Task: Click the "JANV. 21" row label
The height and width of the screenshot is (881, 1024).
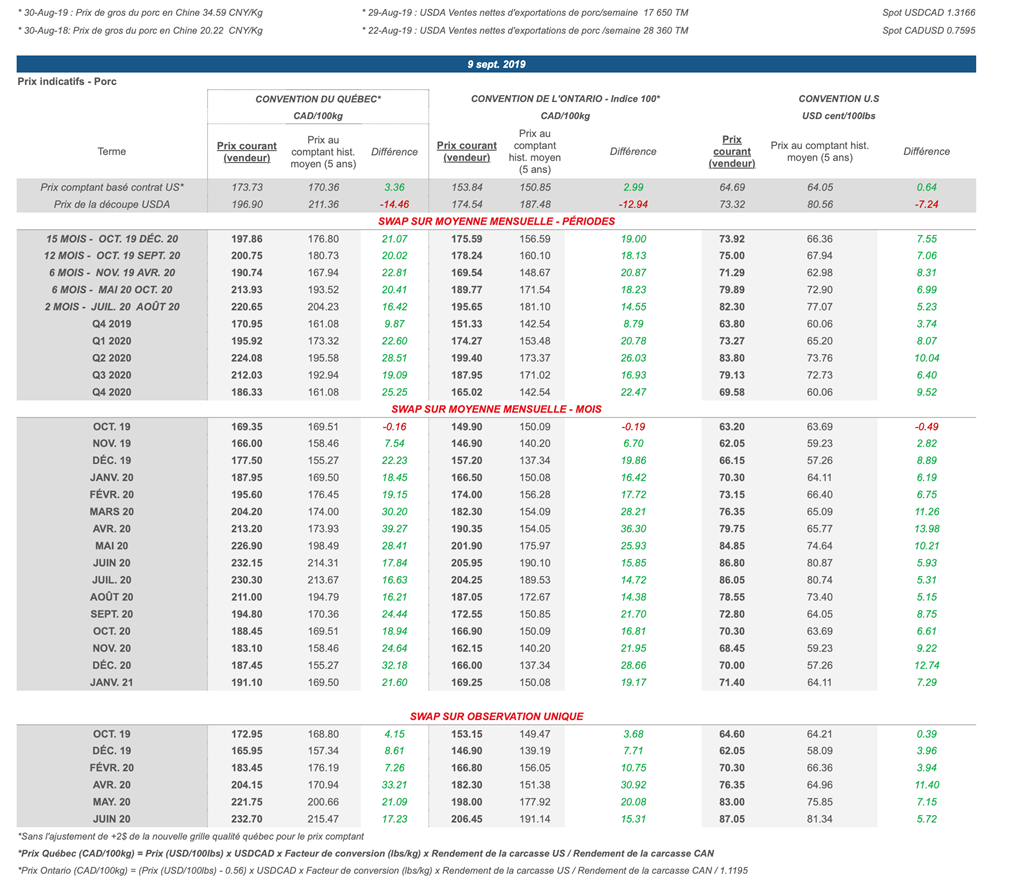Action: 112,682
